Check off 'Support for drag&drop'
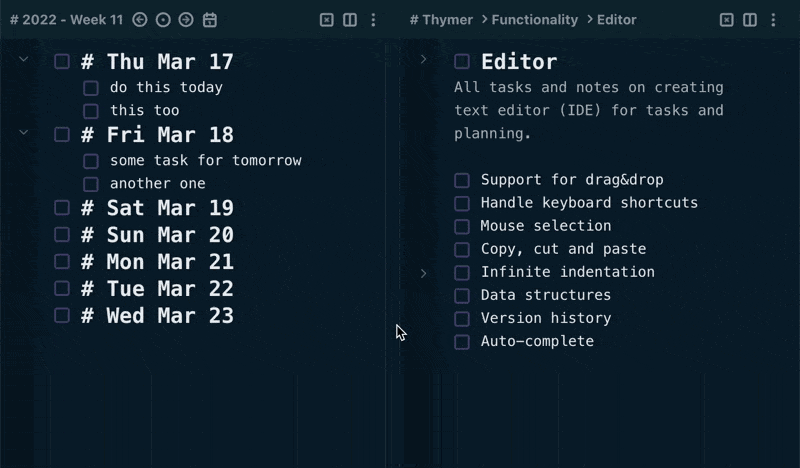800x468 pixels. tap(462, 180)
